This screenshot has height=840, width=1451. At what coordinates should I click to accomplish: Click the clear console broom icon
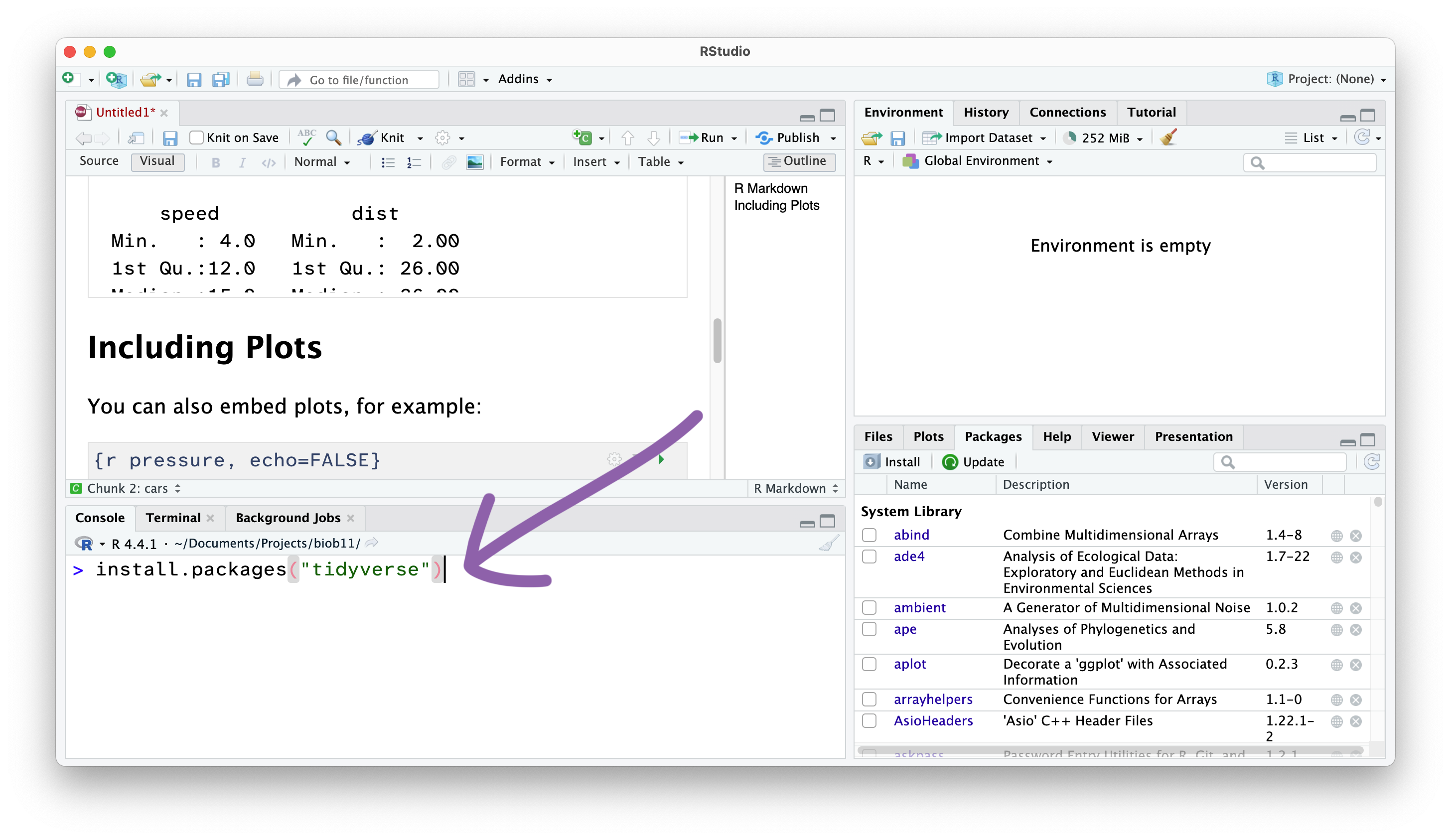(829, 544)
